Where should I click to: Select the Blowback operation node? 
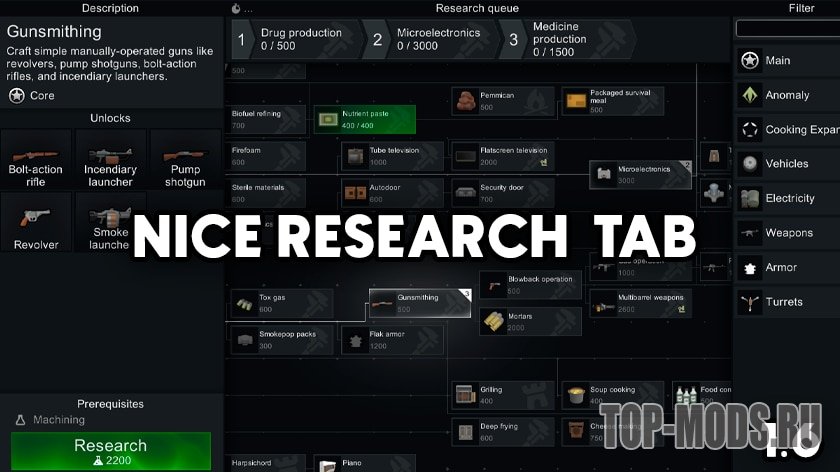[530, 284]
